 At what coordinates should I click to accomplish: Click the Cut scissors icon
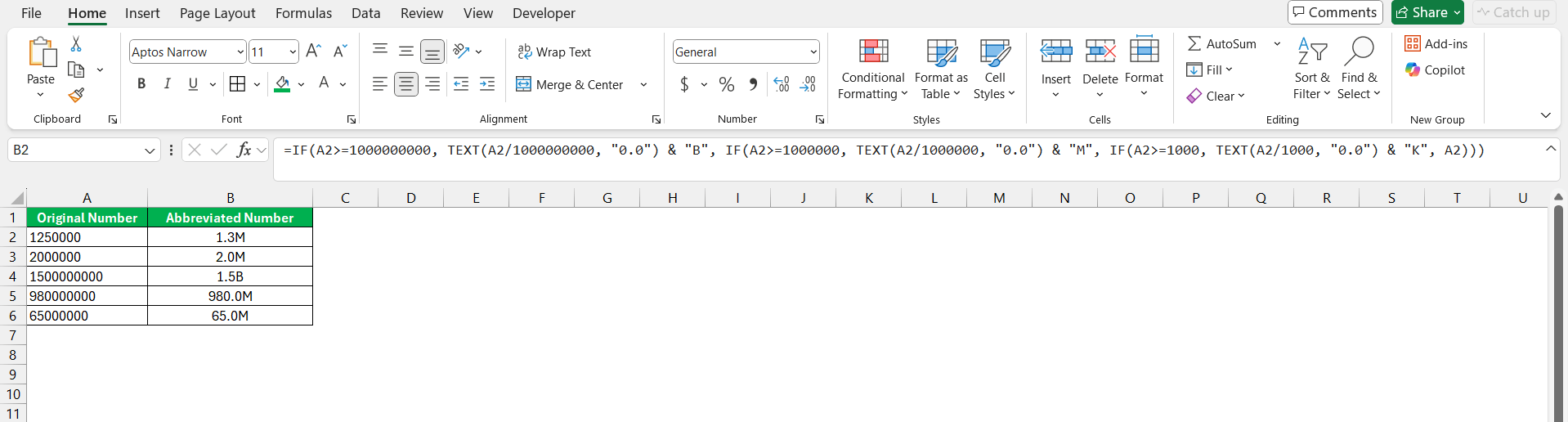[76, 43]
